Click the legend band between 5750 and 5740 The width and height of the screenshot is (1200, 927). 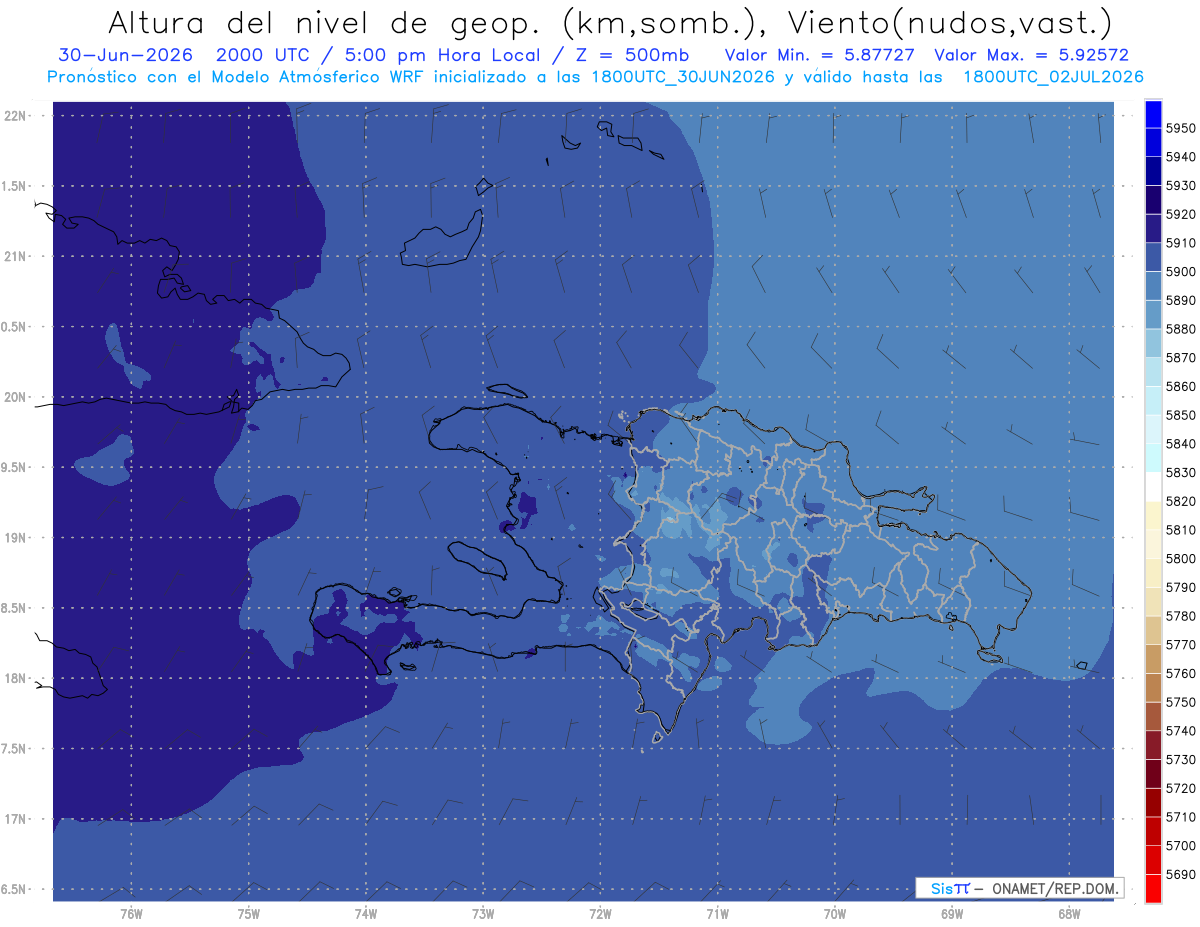pyautogui.click(x=1153, y=717)
